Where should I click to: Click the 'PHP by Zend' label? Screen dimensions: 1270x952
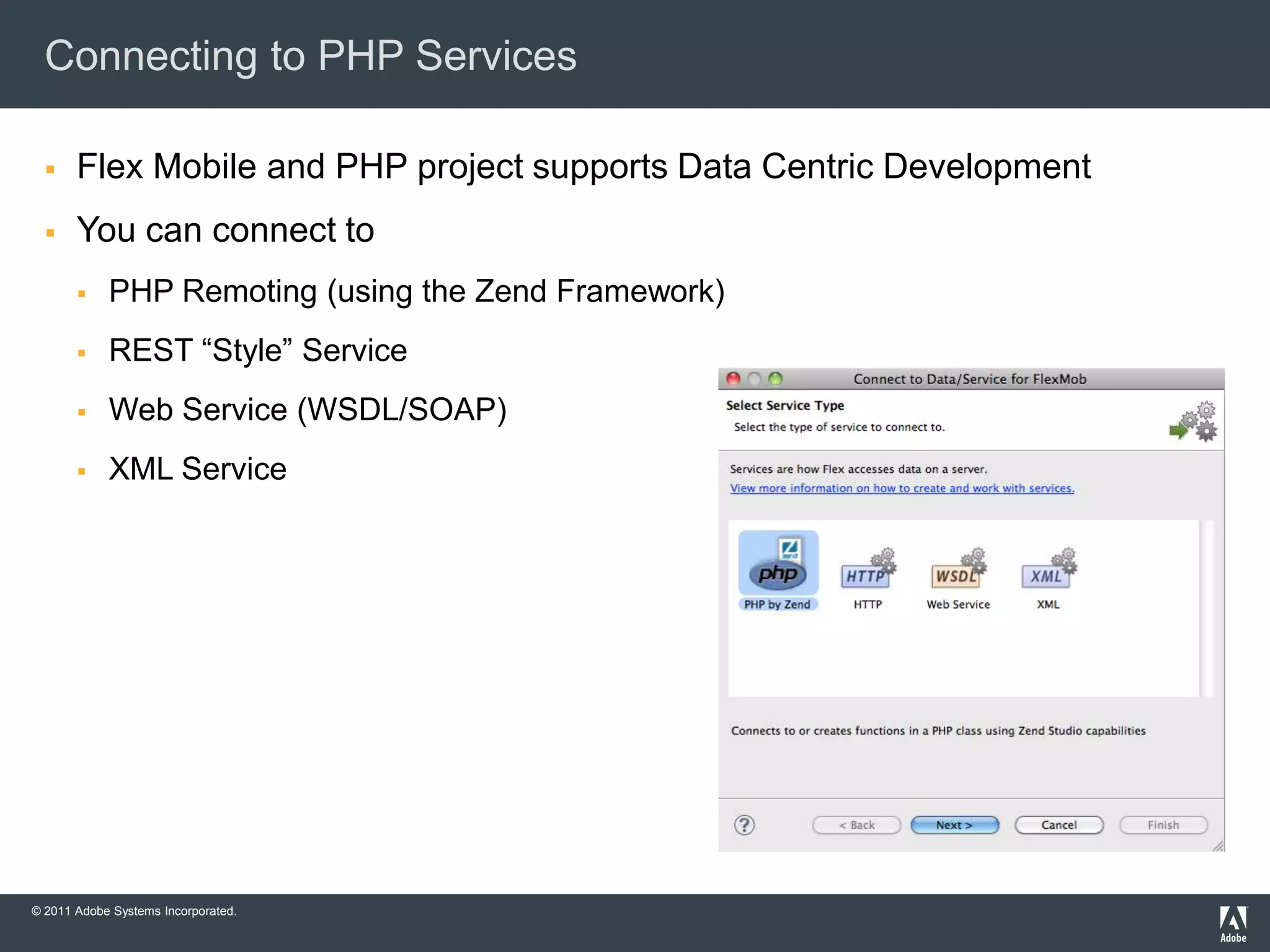coord(778,604)
